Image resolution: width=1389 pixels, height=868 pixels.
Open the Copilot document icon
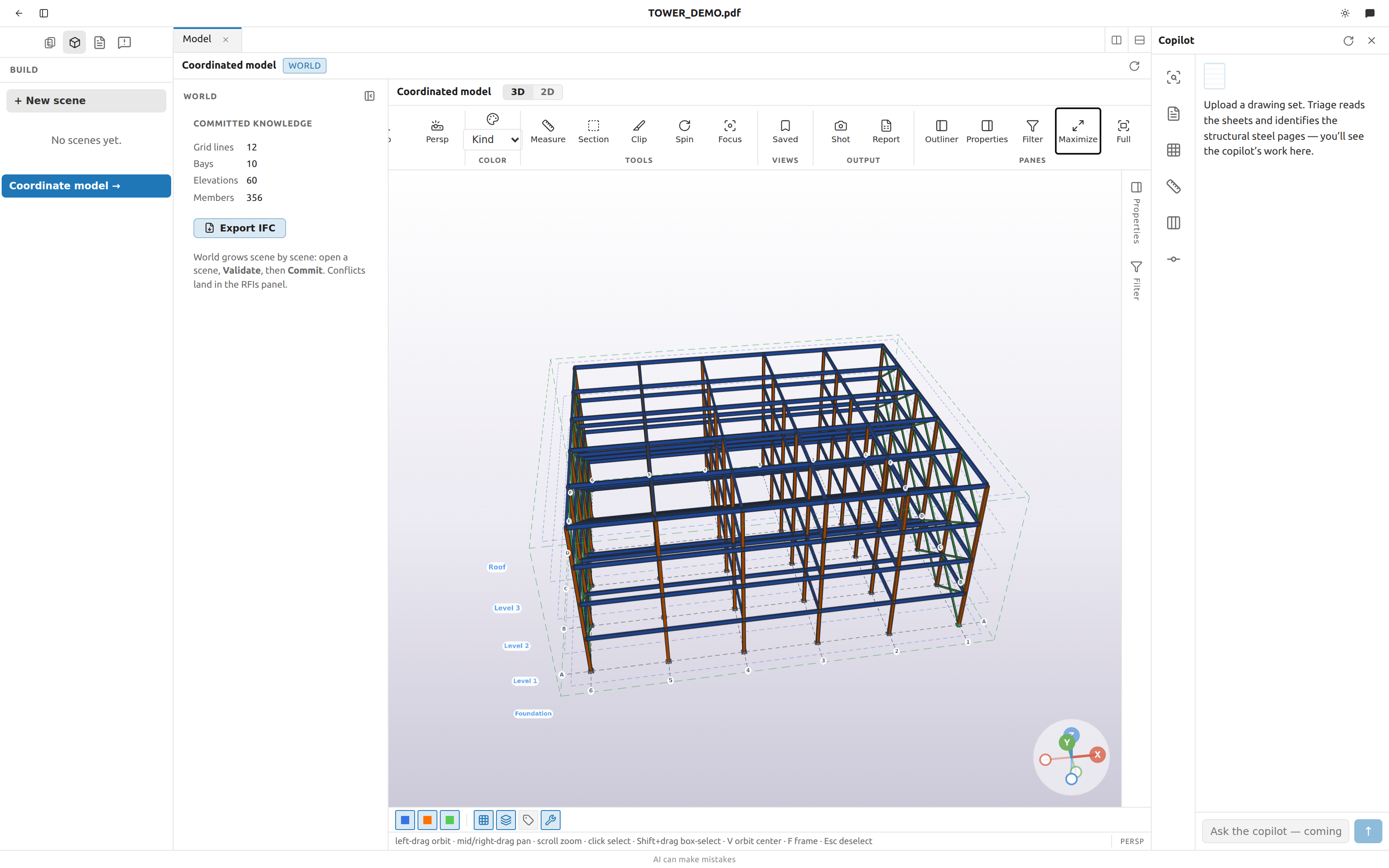tap(1173, 114)
